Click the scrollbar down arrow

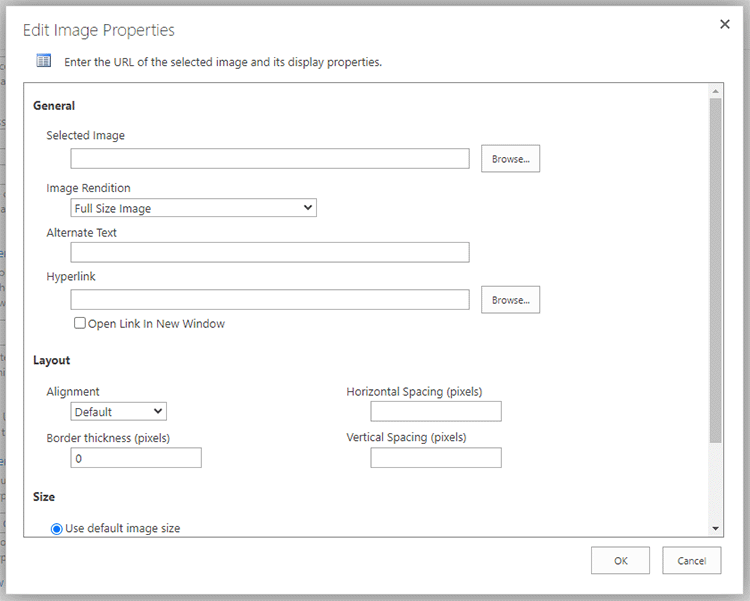(716, 528)
